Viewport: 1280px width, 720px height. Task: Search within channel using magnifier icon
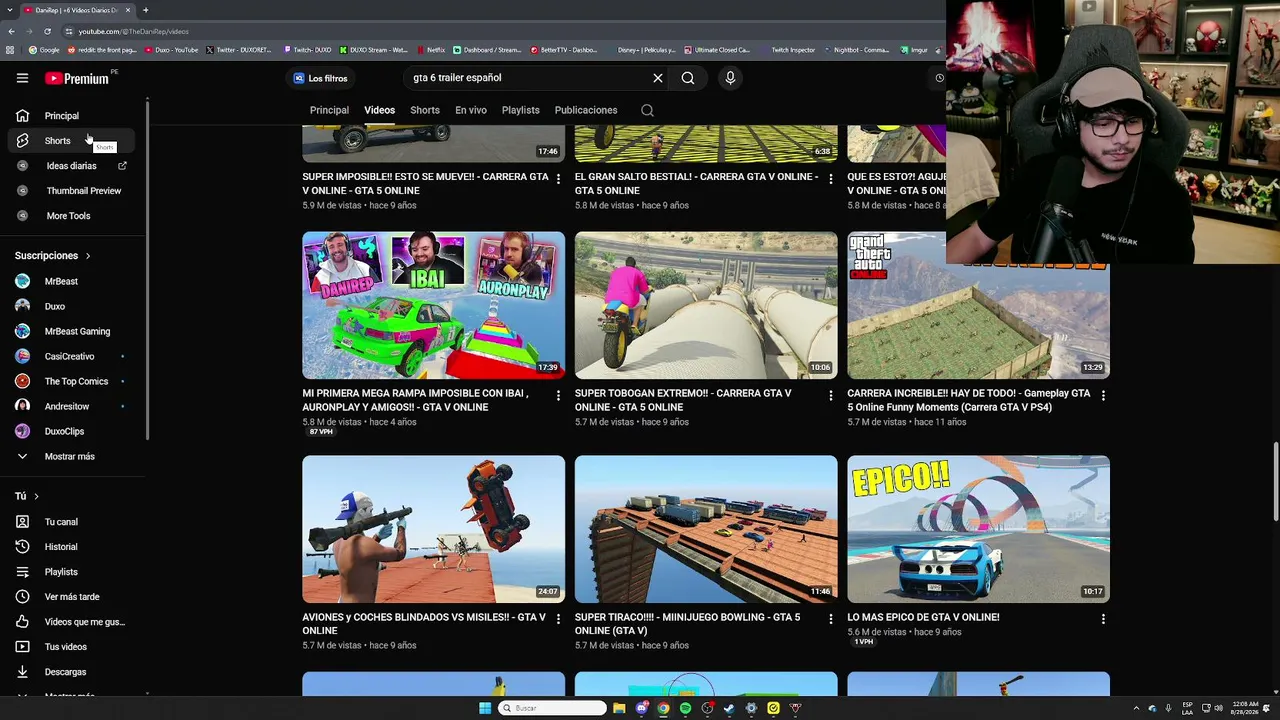coord(647,110)
